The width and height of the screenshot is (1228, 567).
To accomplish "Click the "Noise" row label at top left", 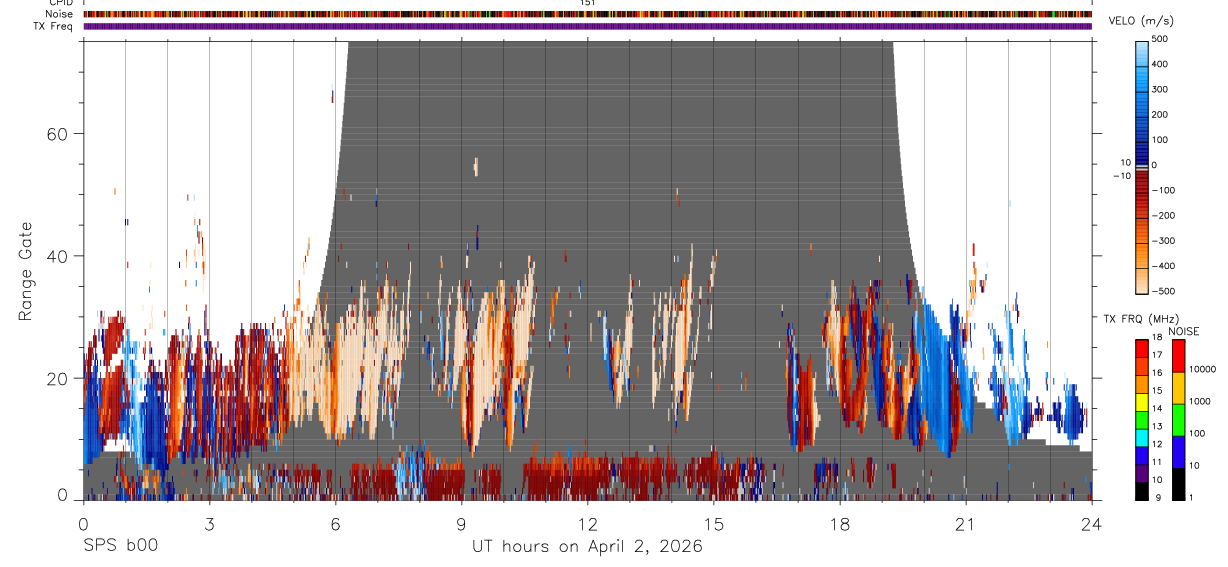I will [59, 14].
